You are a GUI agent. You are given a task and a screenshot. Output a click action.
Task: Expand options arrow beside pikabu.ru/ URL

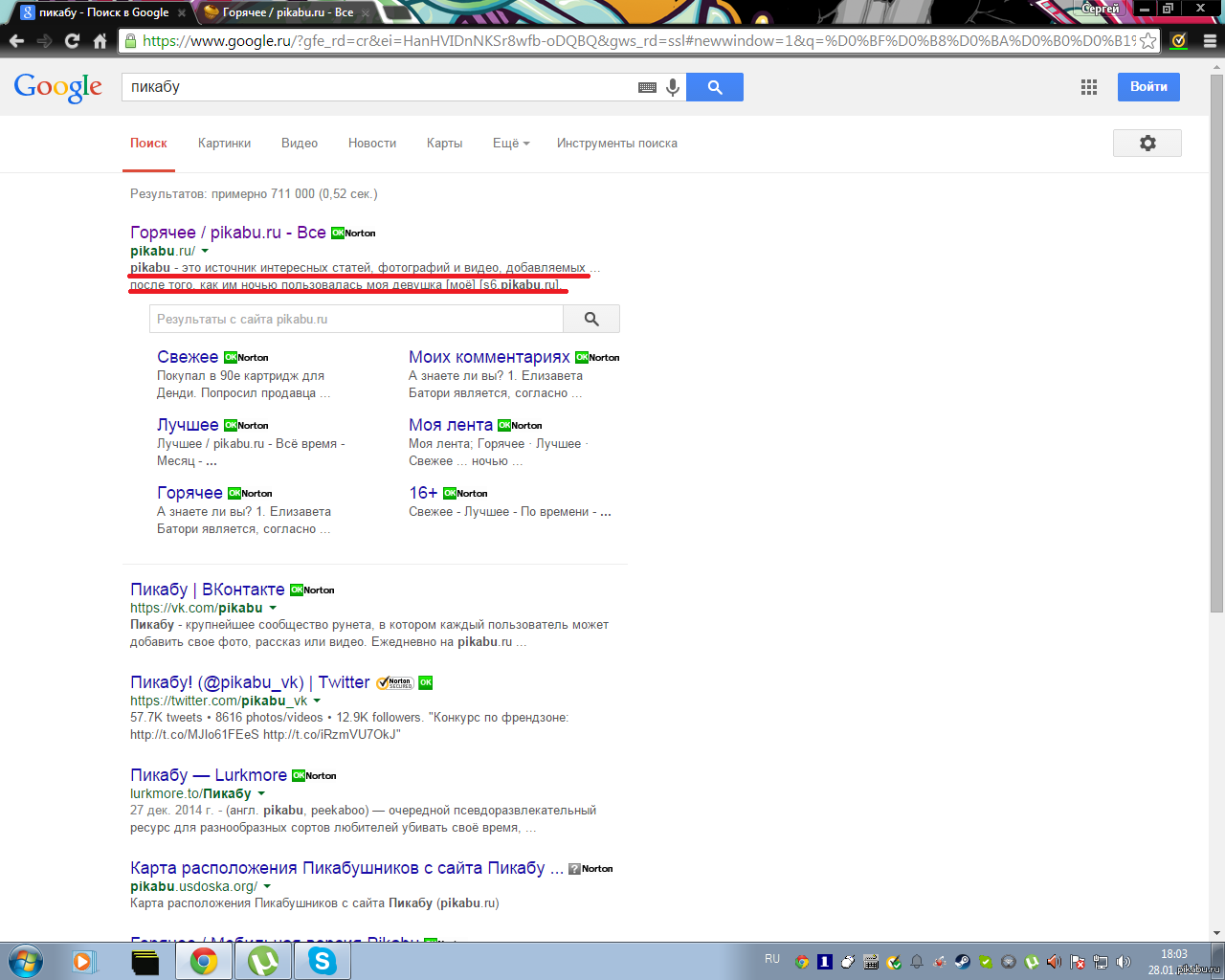click(205, 251)
